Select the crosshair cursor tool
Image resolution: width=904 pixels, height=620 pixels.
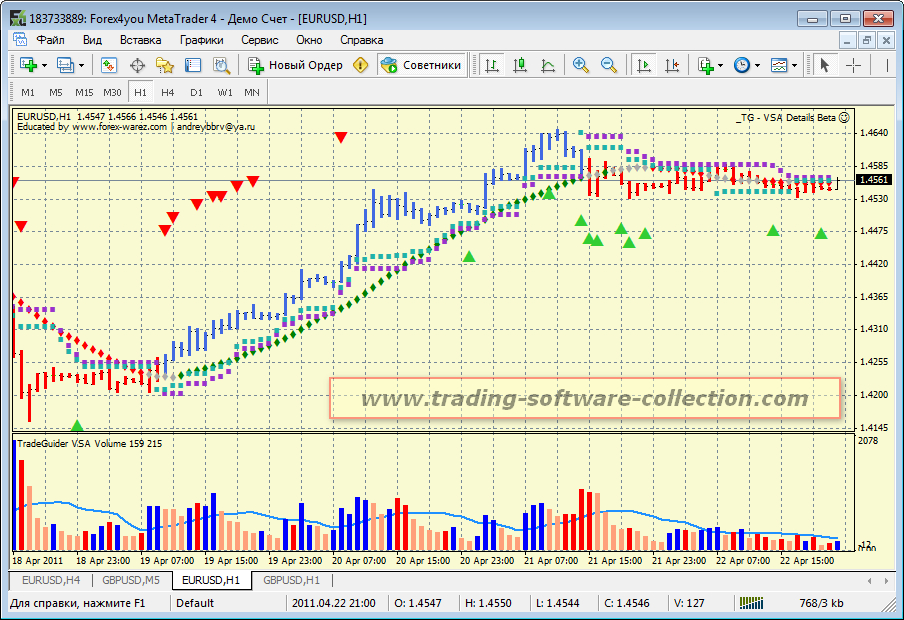(x=853, y=65)
